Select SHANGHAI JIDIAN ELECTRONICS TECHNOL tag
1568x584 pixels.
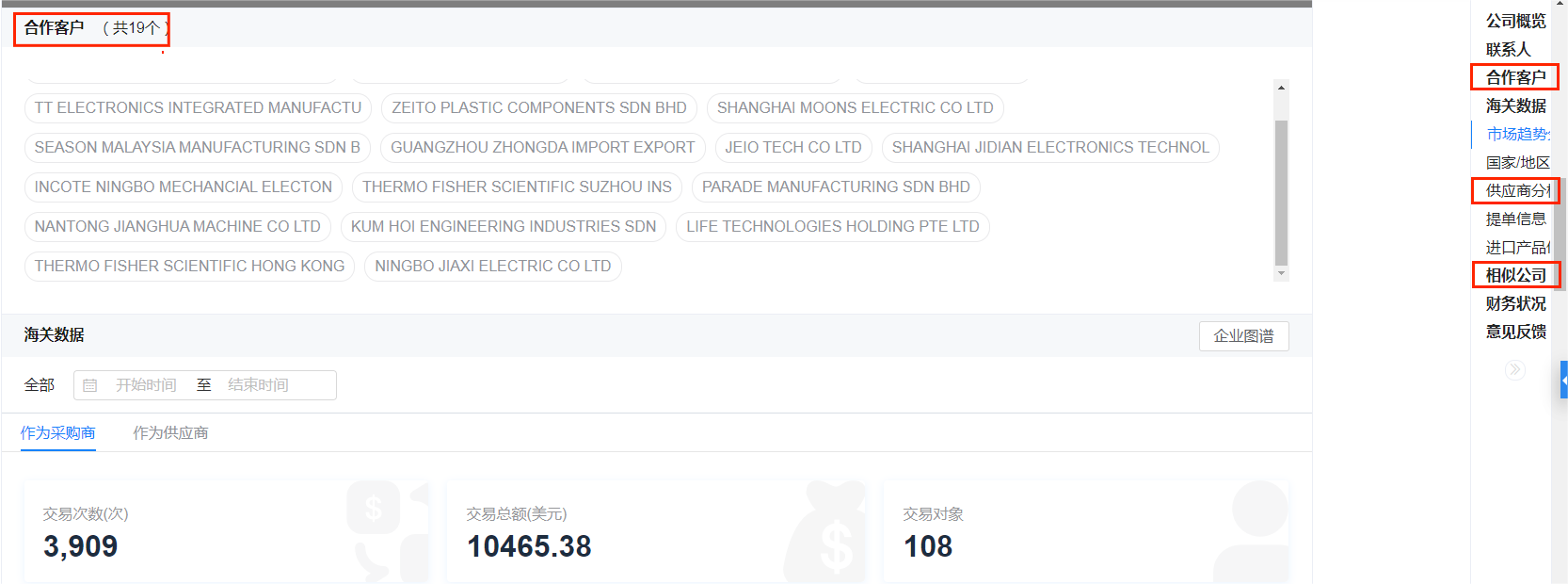[1050, 148]
